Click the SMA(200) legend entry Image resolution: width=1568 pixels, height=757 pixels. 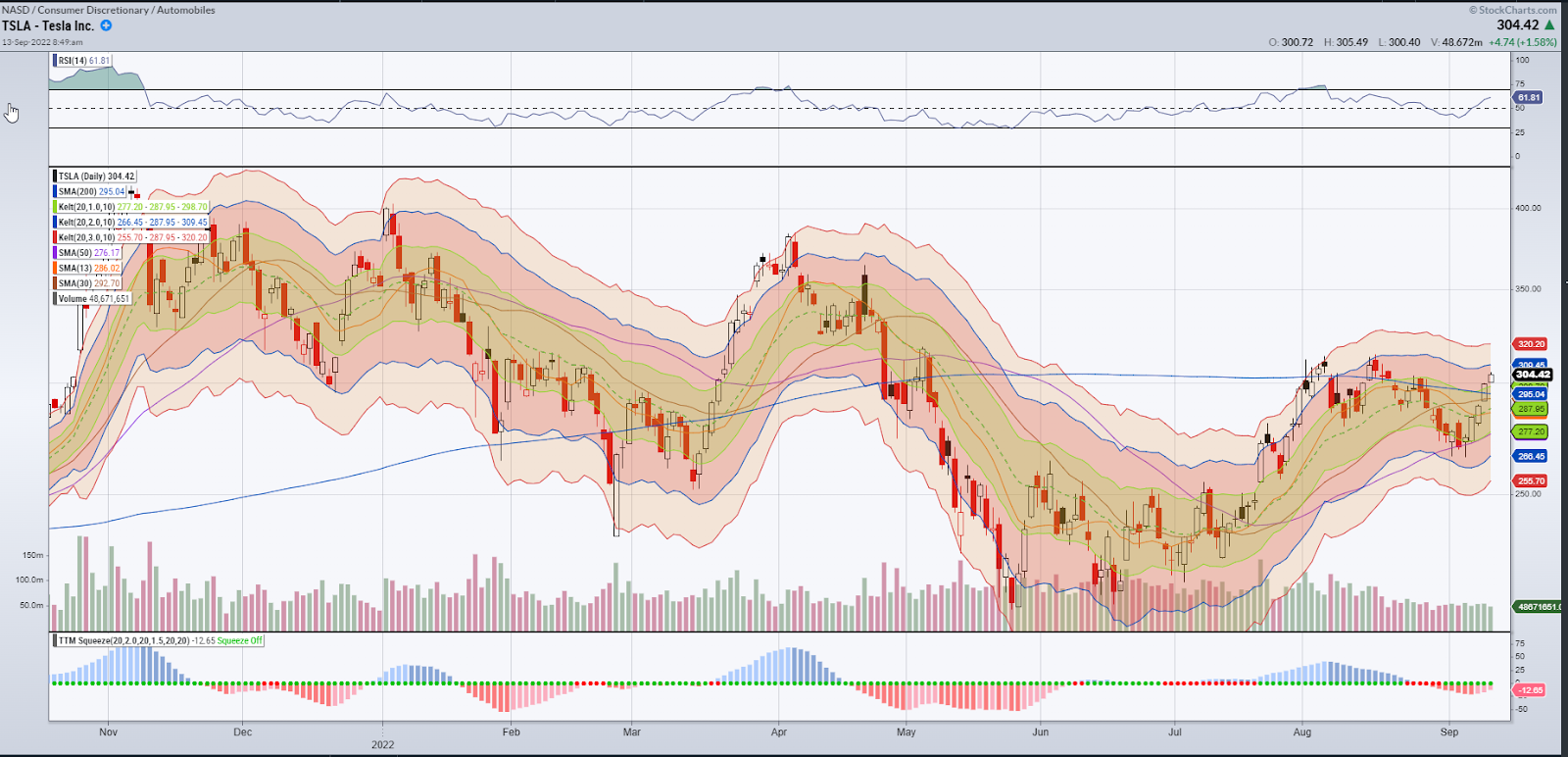pyautogui.click(x=90, y=192)
